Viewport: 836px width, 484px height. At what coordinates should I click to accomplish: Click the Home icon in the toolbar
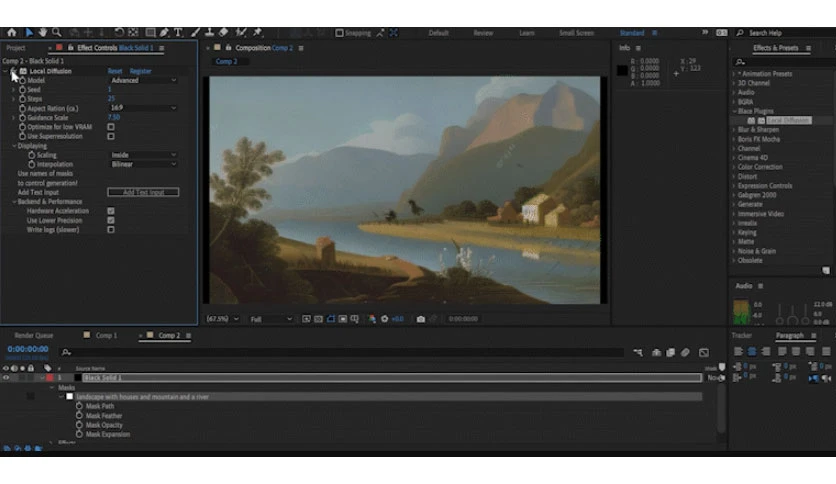pyautogui.click(x=12, y=33)
